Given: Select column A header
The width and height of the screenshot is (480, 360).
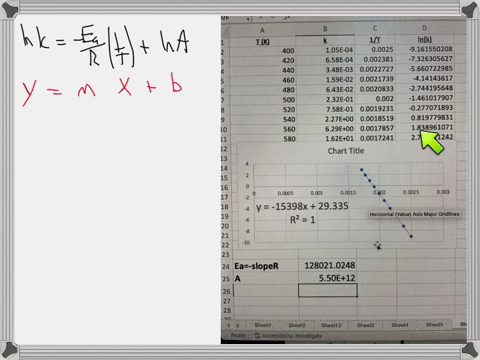Looking at the screenshot, I should click(262, 31).
